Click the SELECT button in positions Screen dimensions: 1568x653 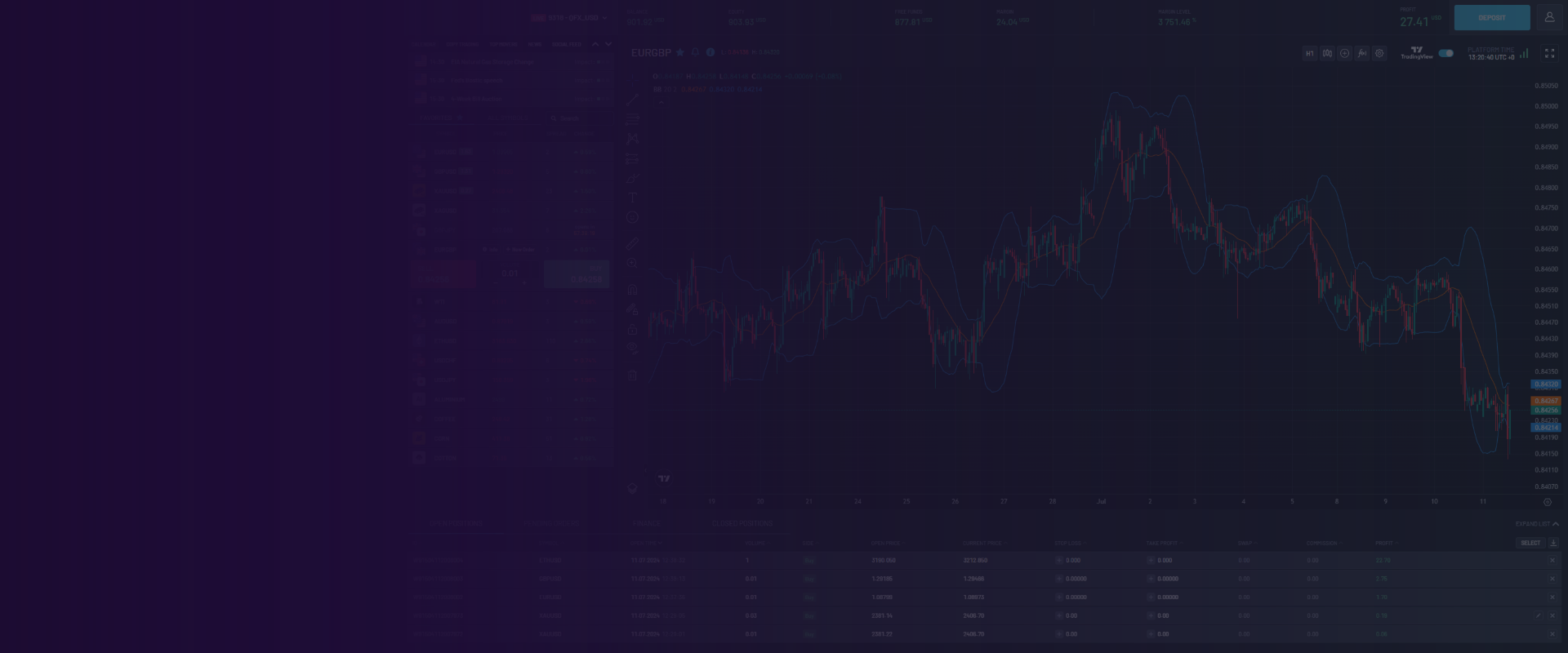point(1530,543)
